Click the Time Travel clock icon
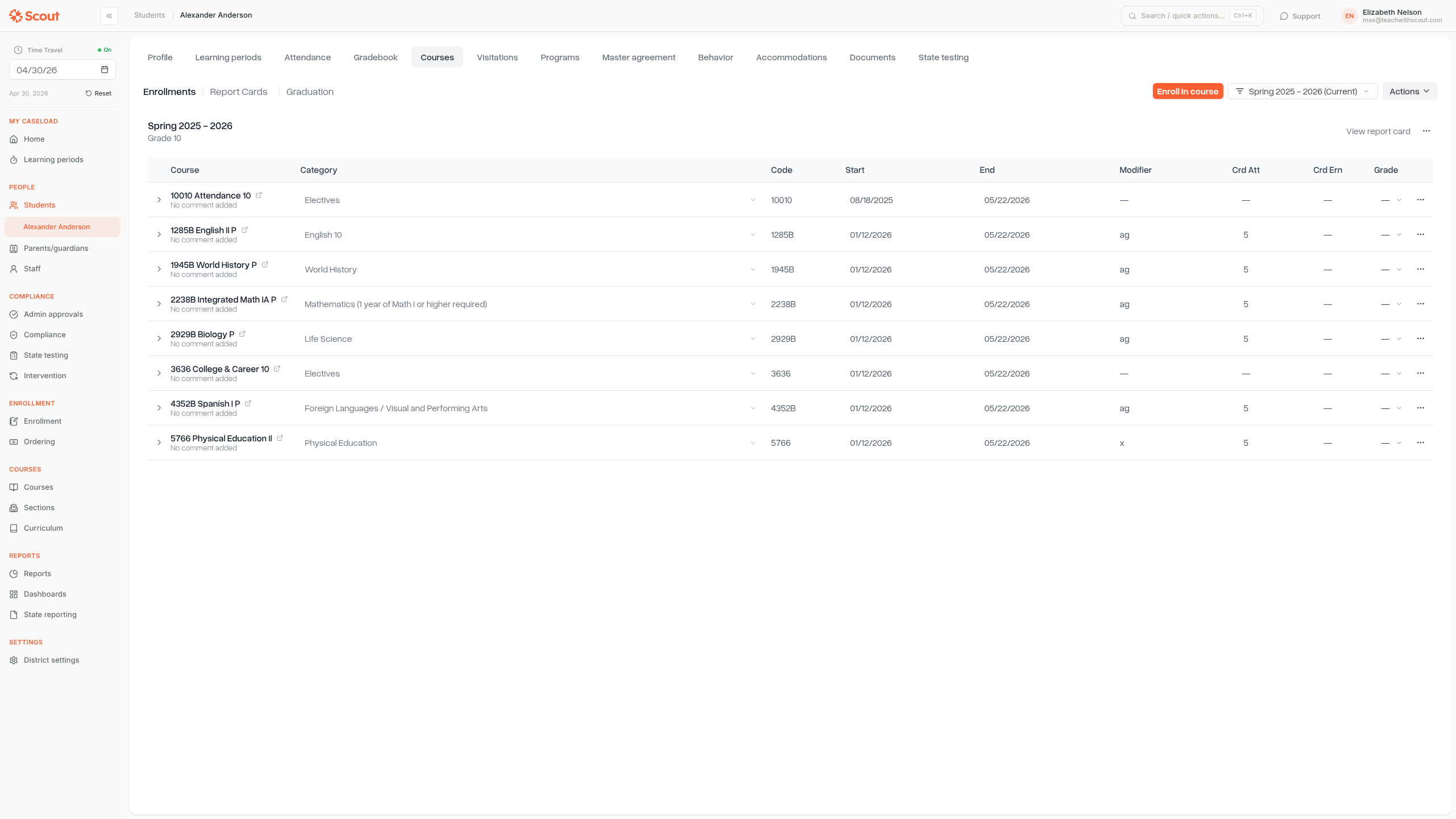This screenshot has width=1456, height=819. [x=18, y=50]
